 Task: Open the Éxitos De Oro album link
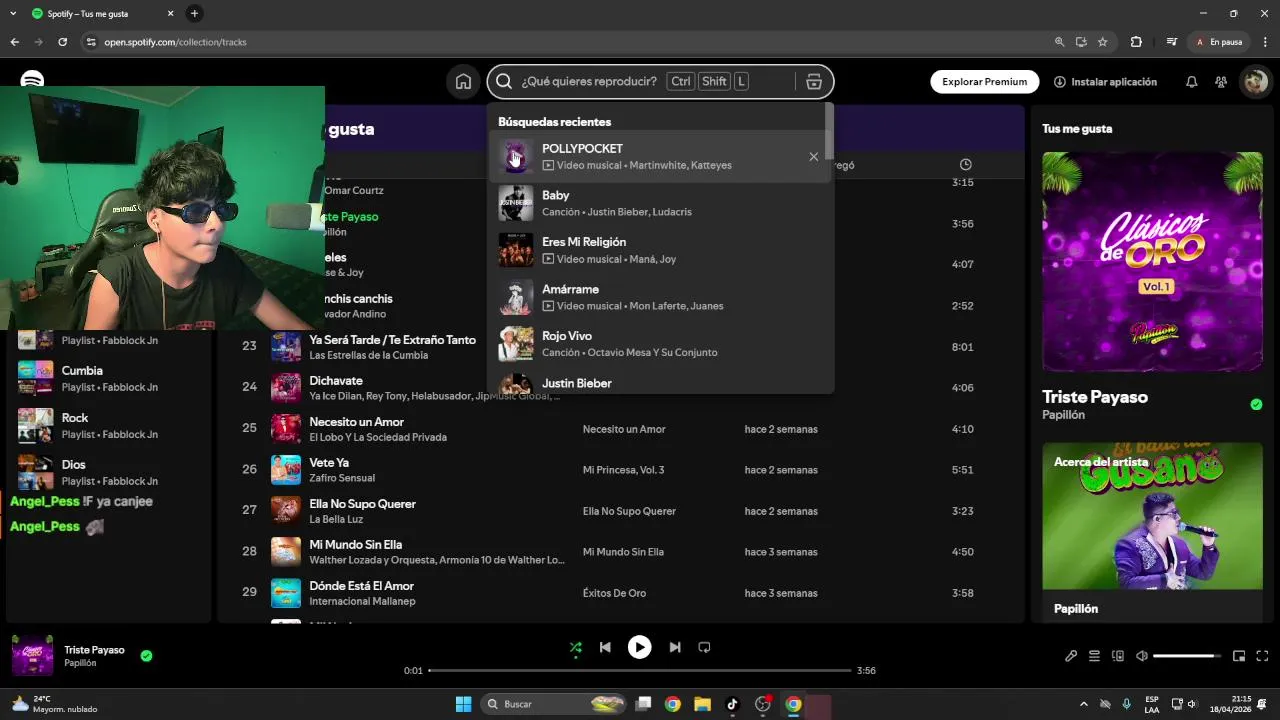[x=614, y=593]
